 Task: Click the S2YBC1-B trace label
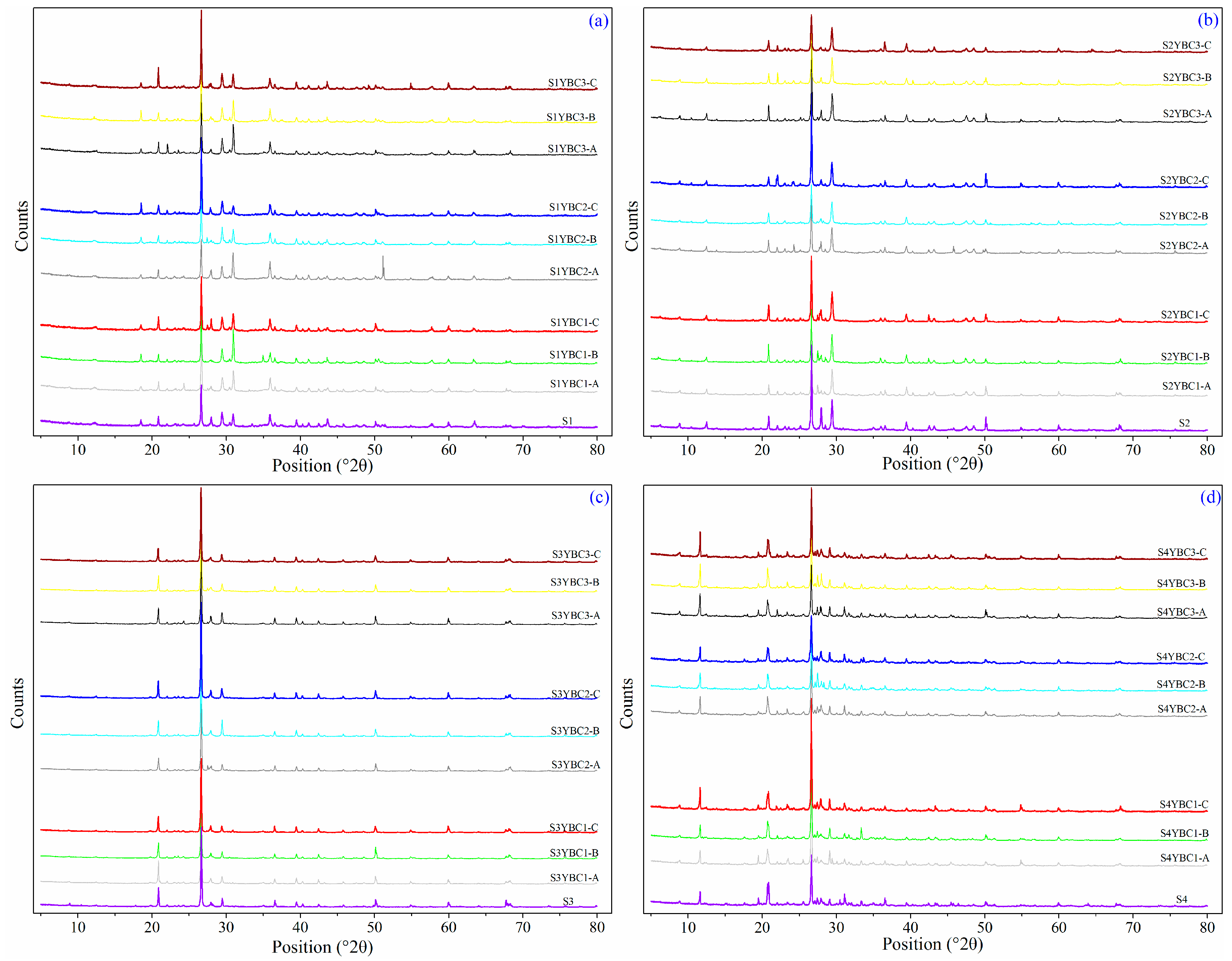pyautogui.click(x=1185, y=357)
